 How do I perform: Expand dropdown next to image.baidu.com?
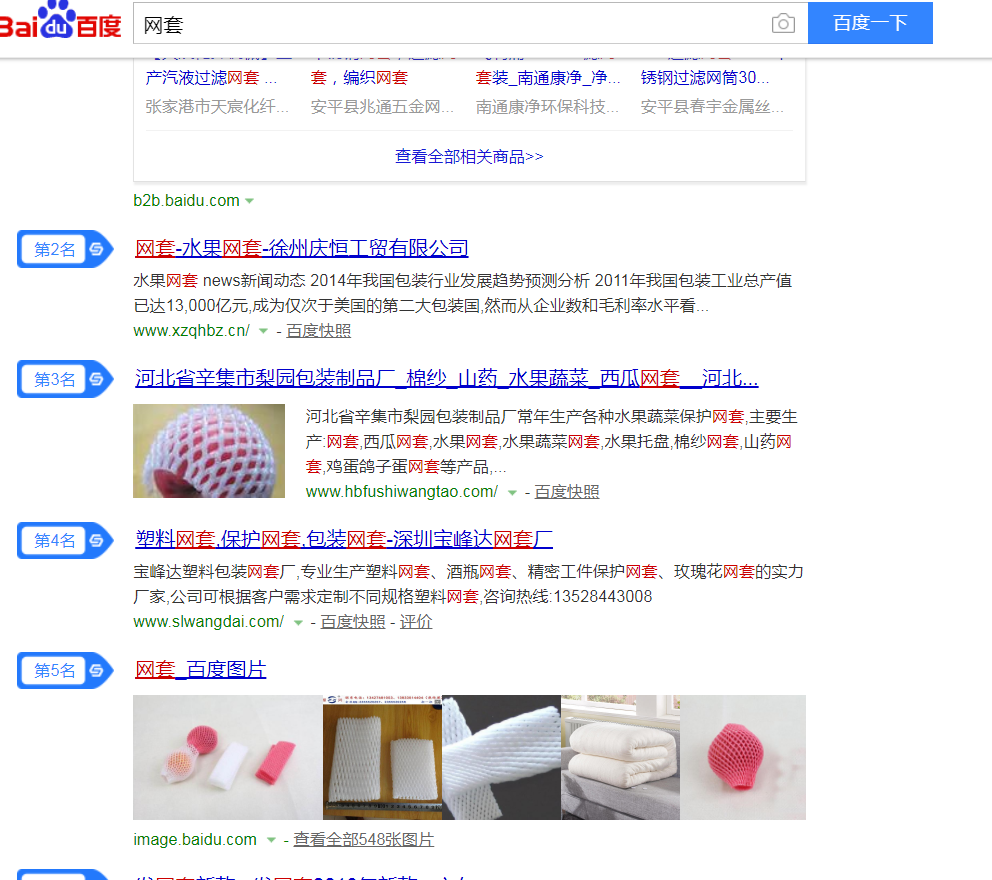pos(271,840)
